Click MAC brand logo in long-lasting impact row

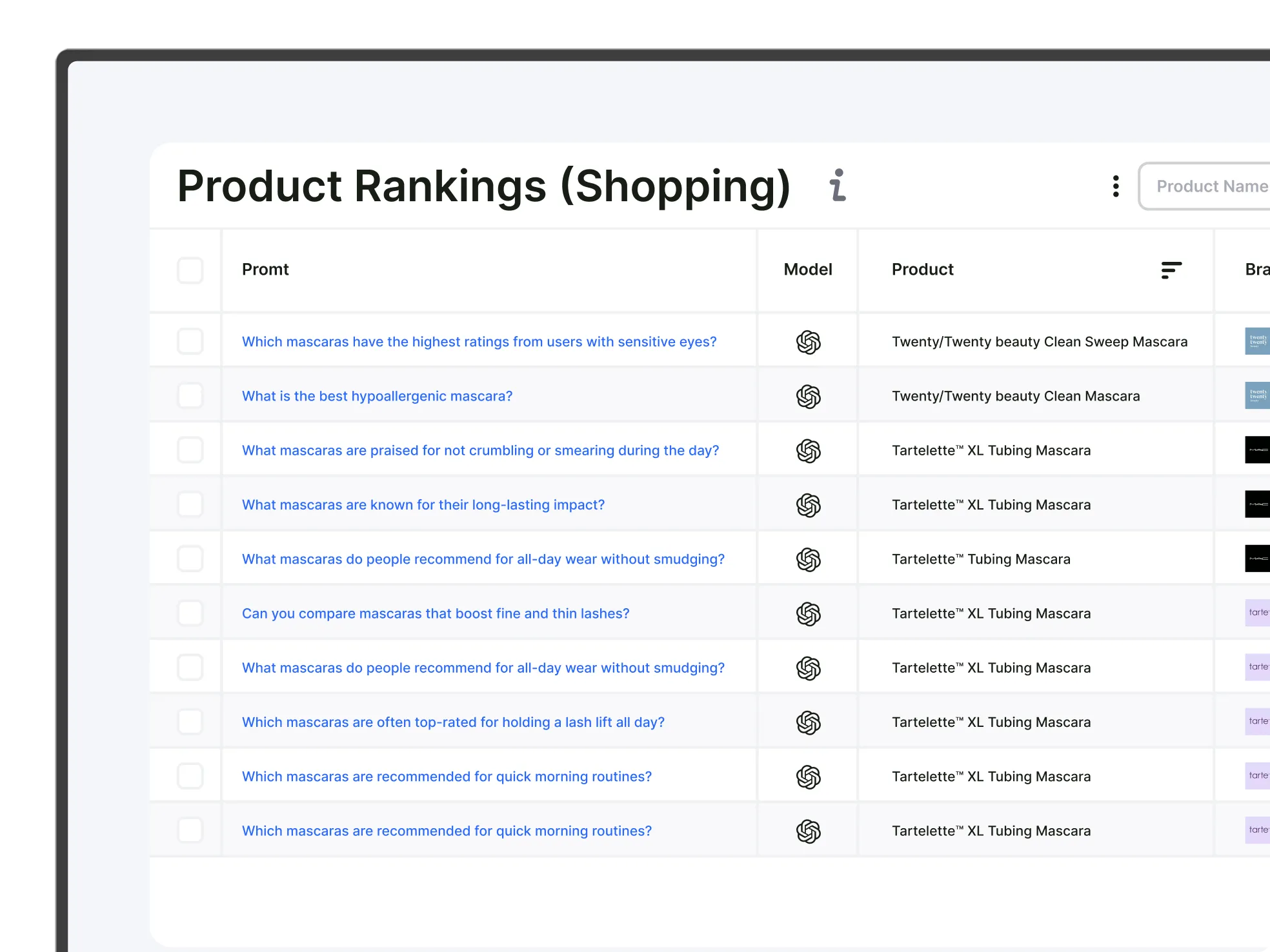click(1257, 504)
